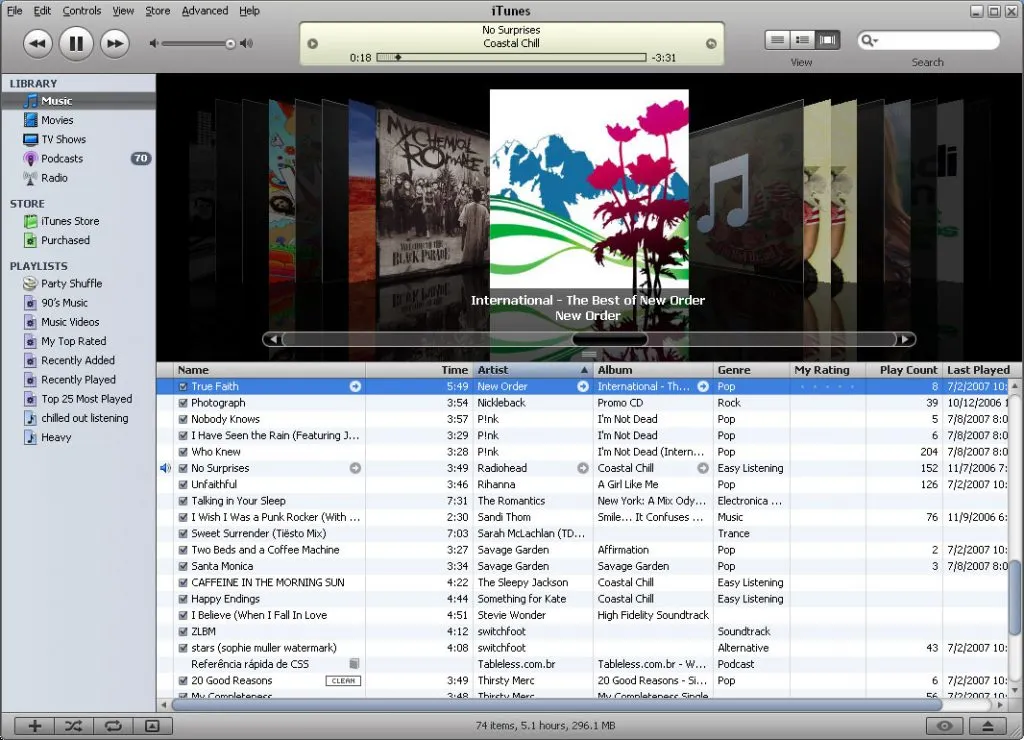The width and height of the screenshot is (1024, 740).
Task: Uncheck the Unfaithful song checkbox
Action: click(183, 485)
